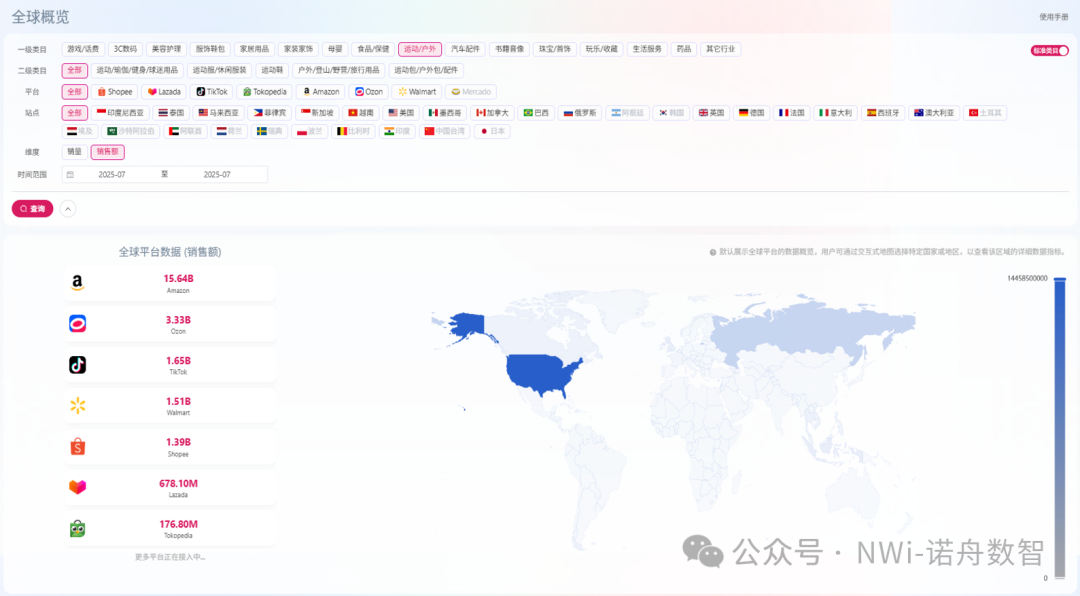Open the start month 2025-07 picker

click(111, 175)
